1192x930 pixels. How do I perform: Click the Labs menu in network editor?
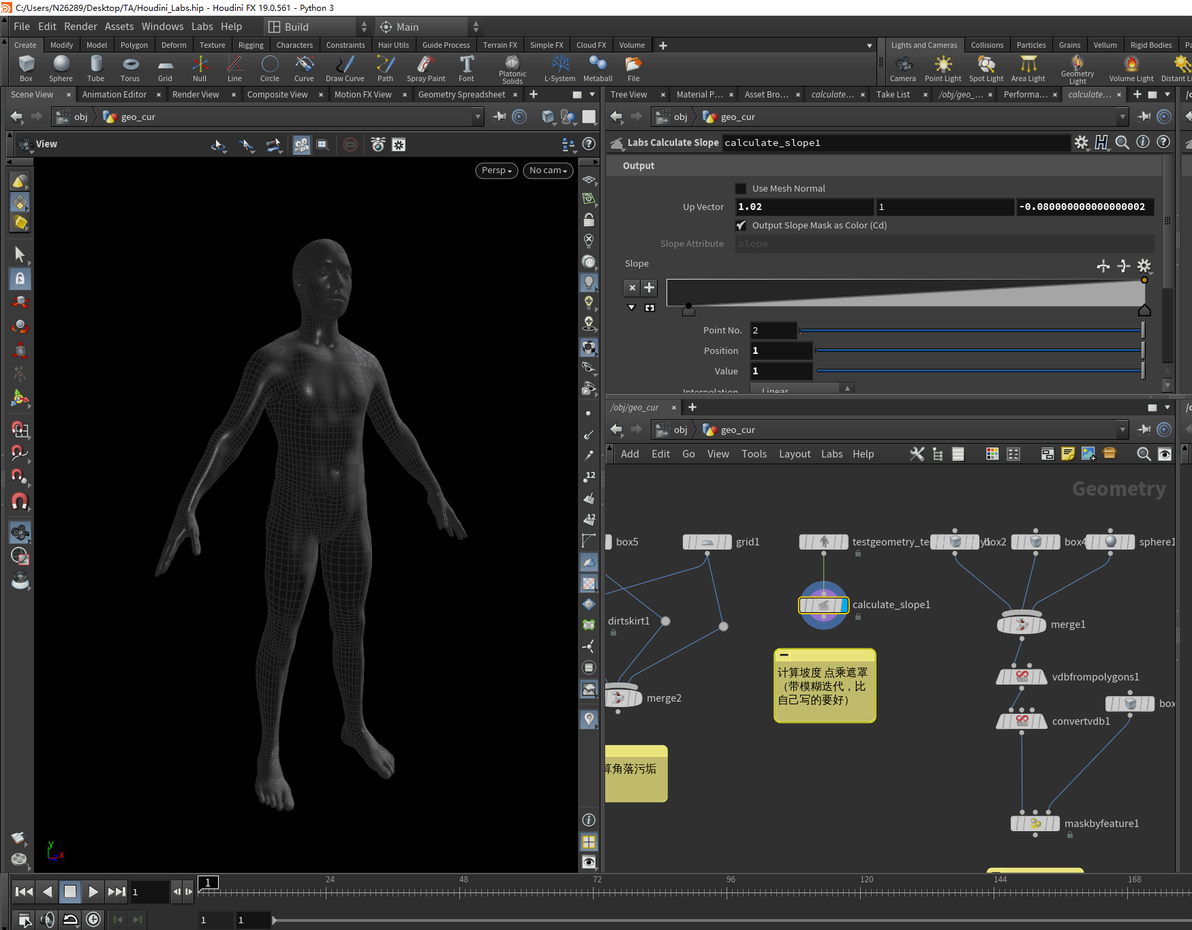click(x=832, y=454)
